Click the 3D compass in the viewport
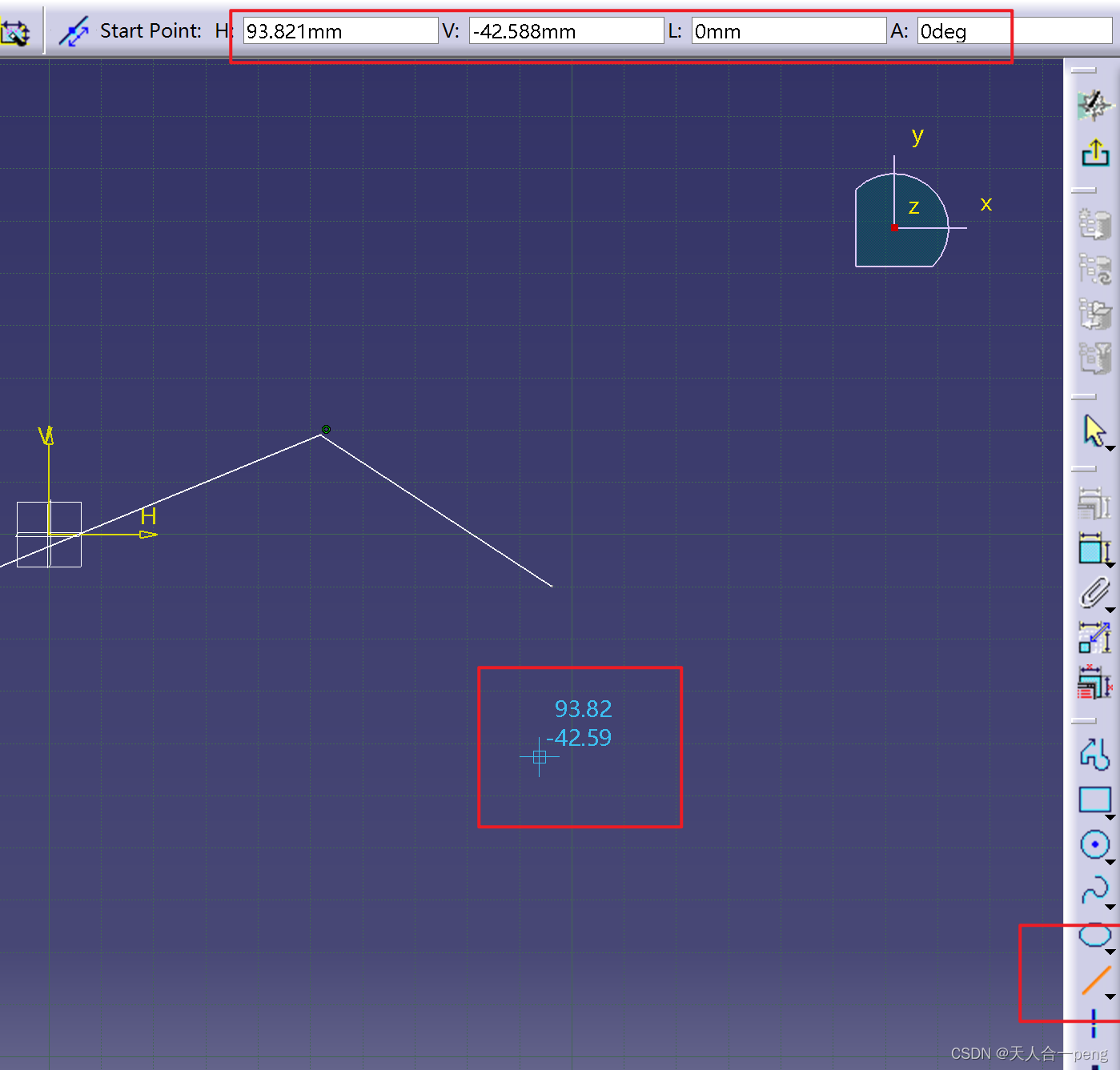 (x=902, y=221)
